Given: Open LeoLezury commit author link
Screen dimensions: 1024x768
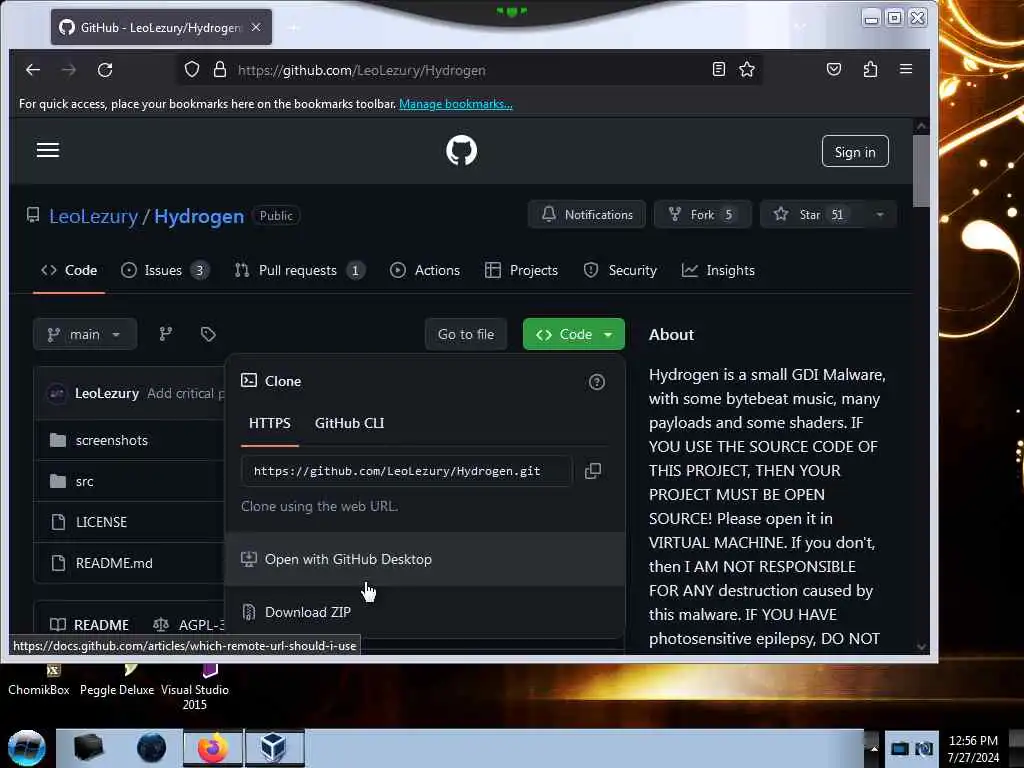Looking at the screenshot, I should [x=106, y=393].
